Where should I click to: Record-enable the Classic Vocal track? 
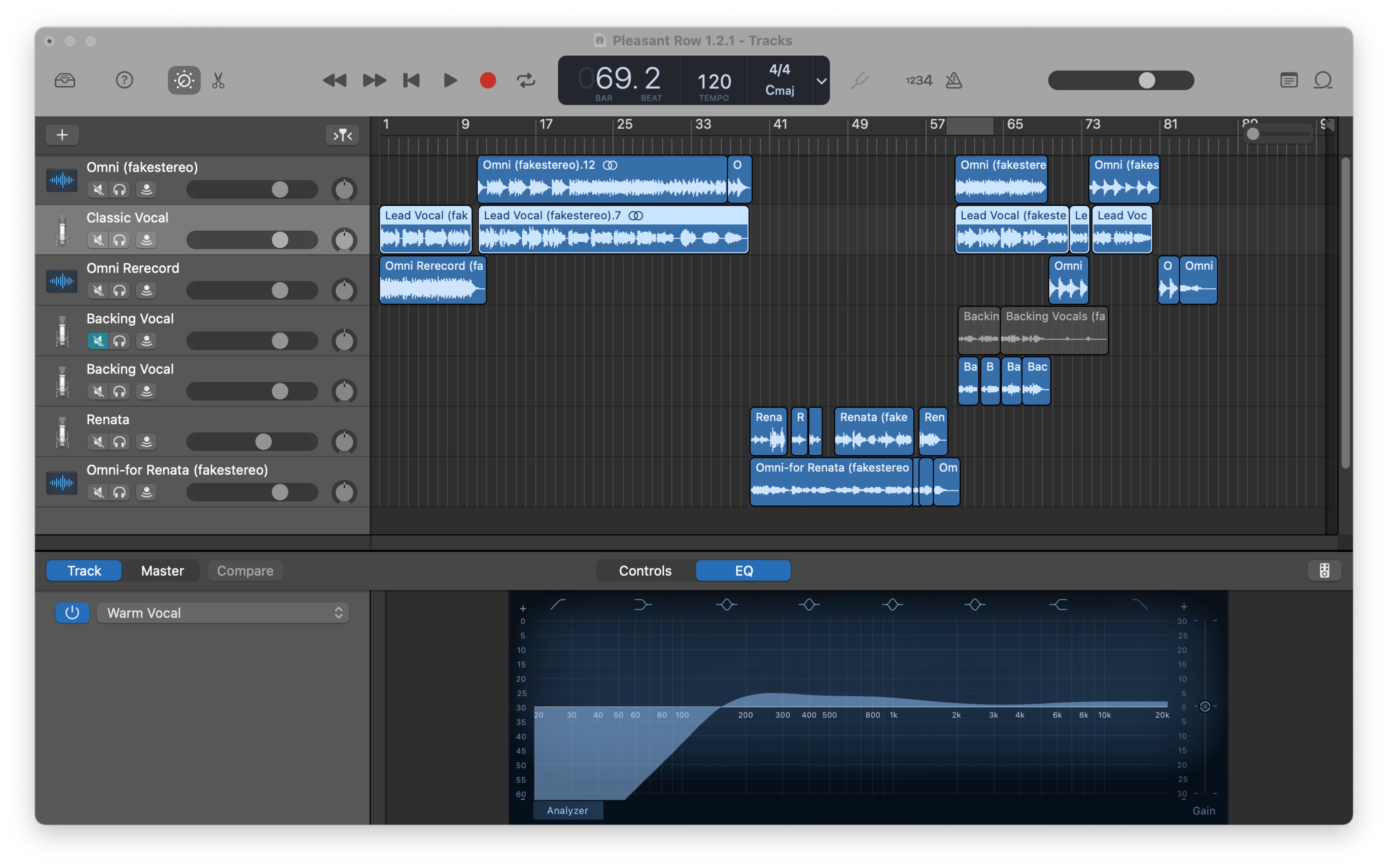146,240
